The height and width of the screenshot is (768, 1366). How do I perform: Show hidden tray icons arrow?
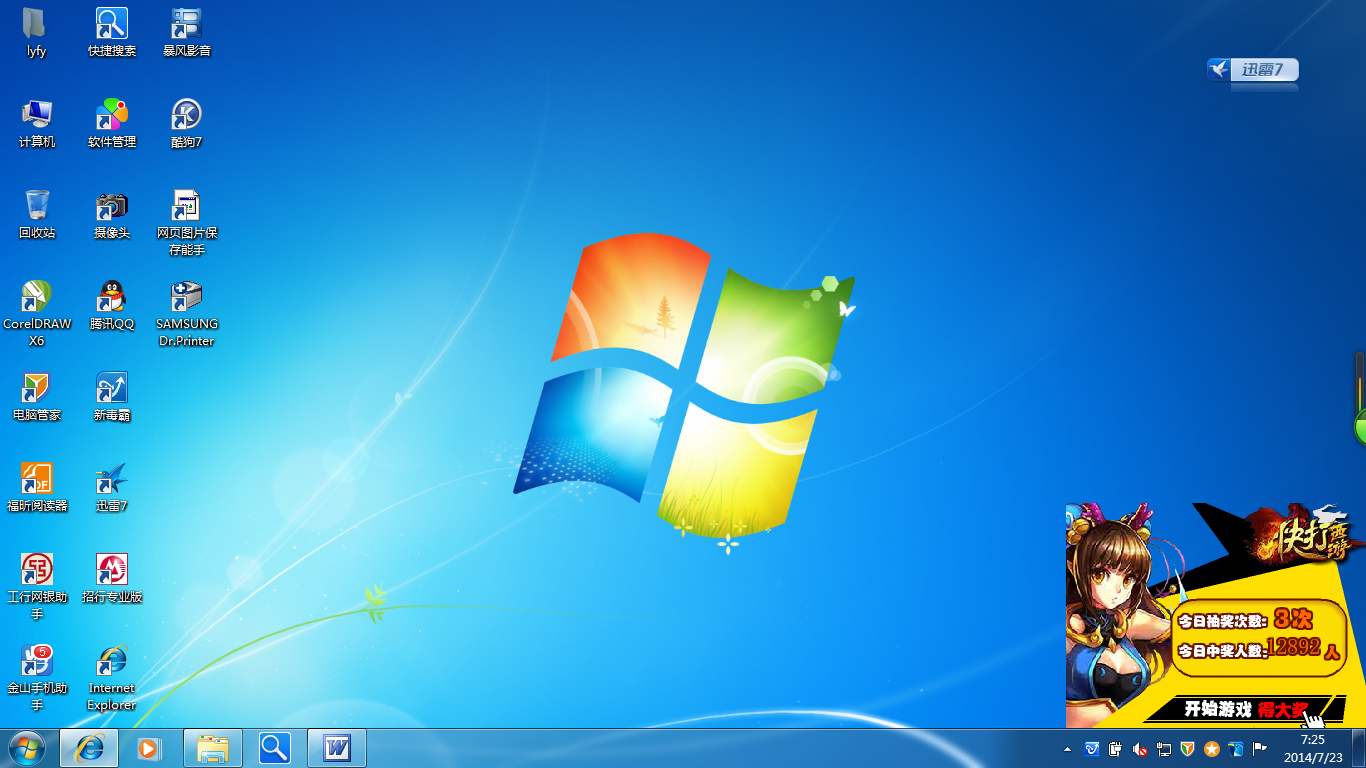[x=1067, y=748]
